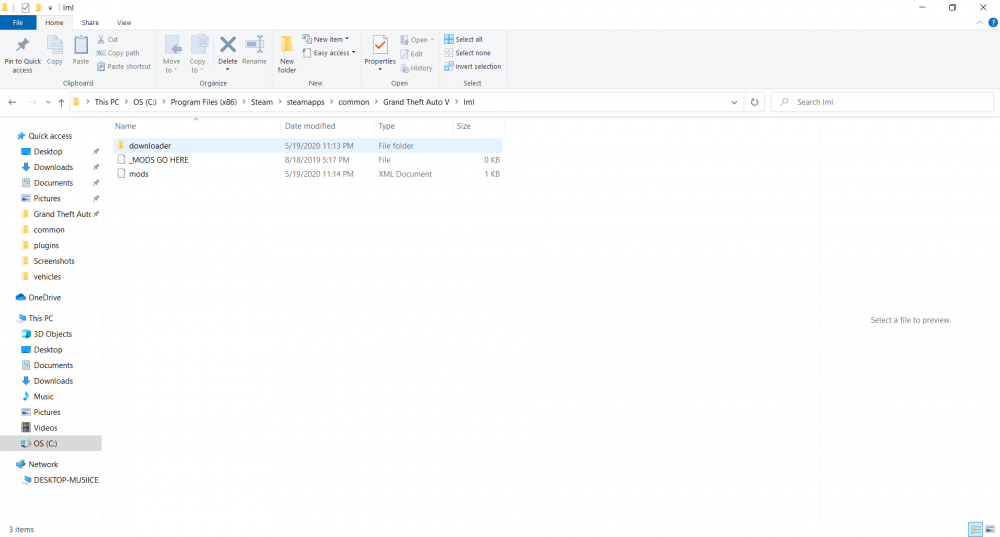Click Edit in the Open group
The width and height of the screenshot is (1000, 537).
411,54
